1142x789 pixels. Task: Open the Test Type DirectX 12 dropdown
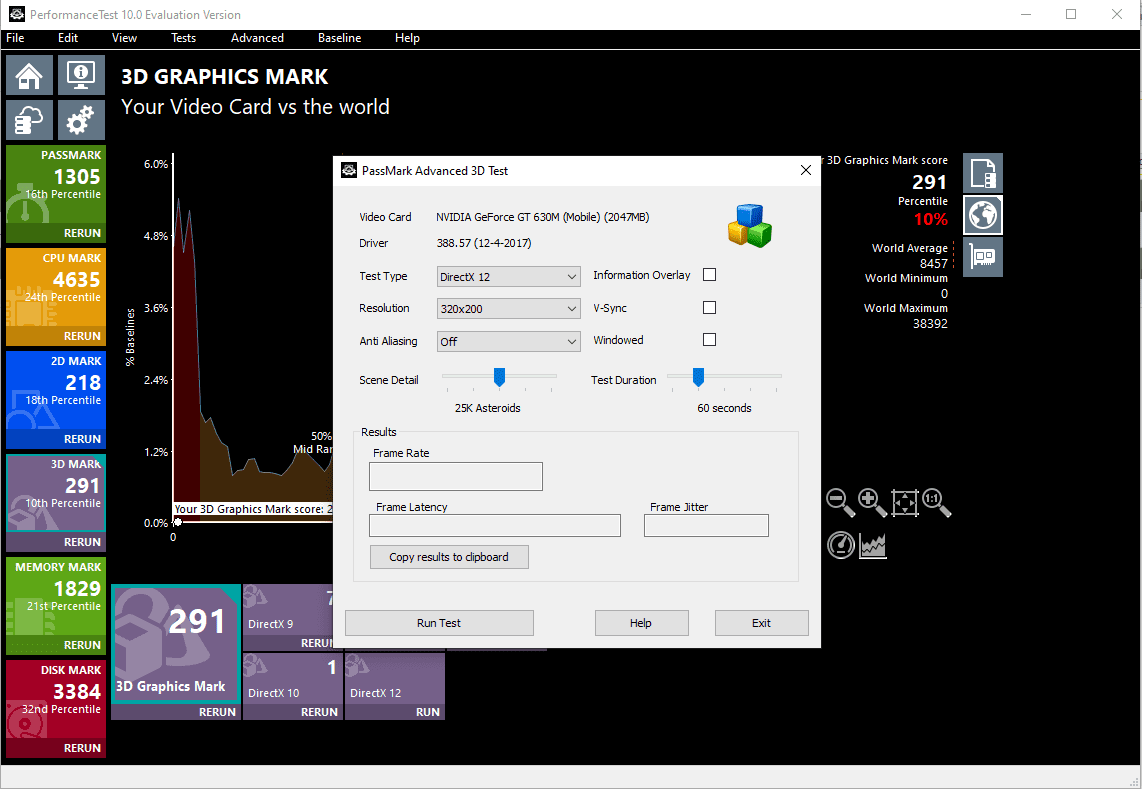click(508, 277)
